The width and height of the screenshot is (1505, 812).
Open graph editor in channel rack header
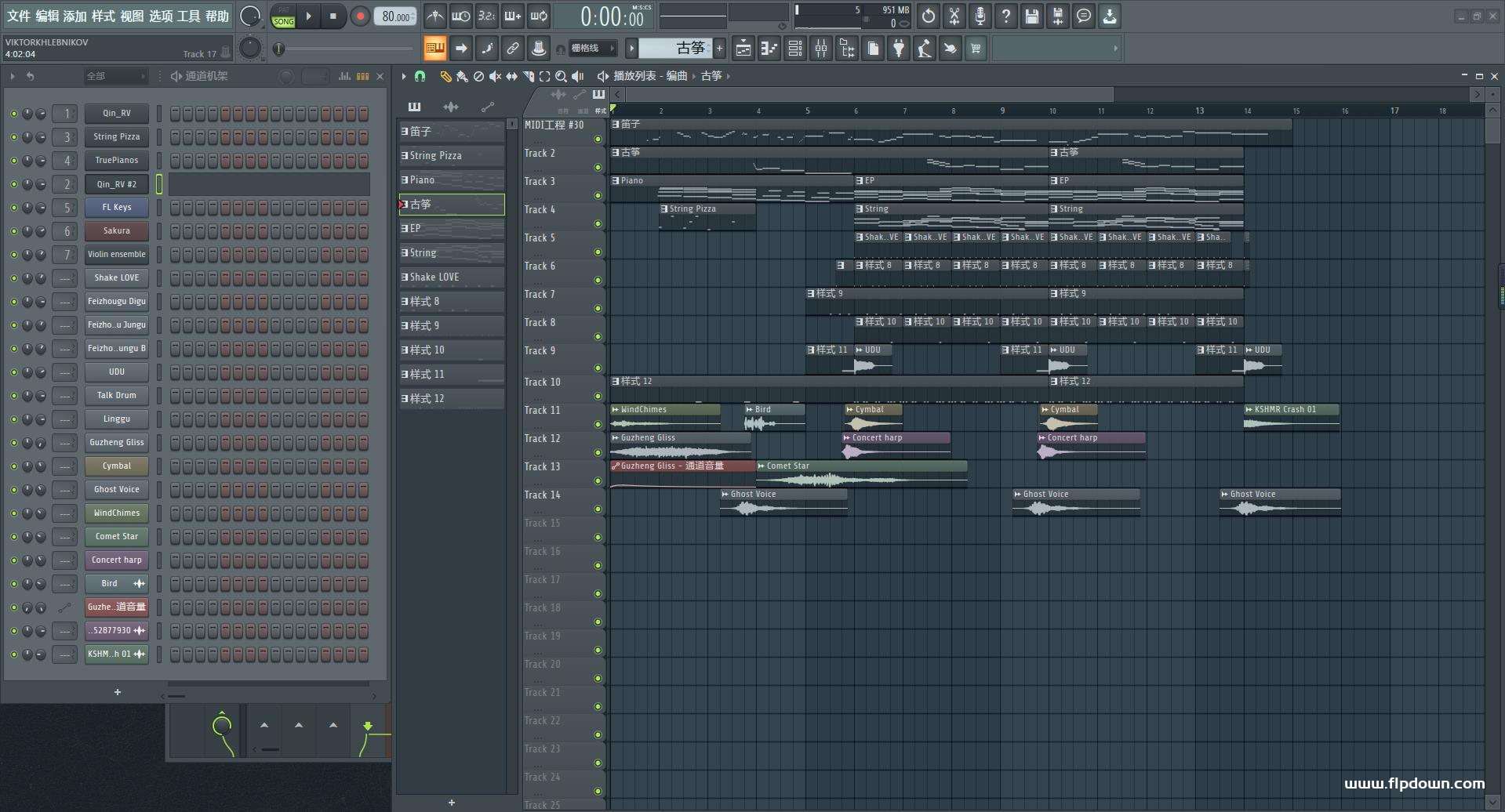pos(344,76)
